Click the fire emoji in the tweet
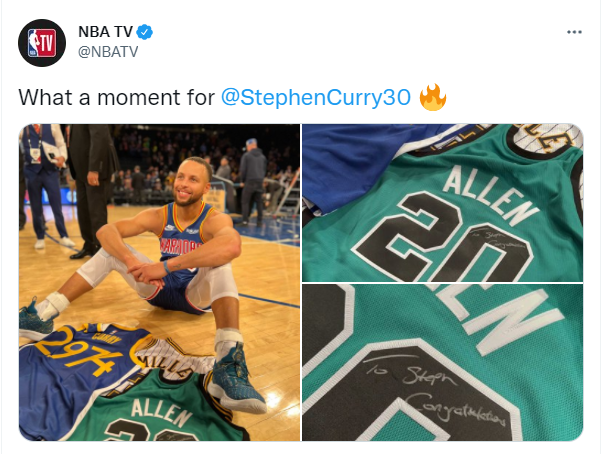Viewport: 602px width, 454px height. tap(433, 97)
